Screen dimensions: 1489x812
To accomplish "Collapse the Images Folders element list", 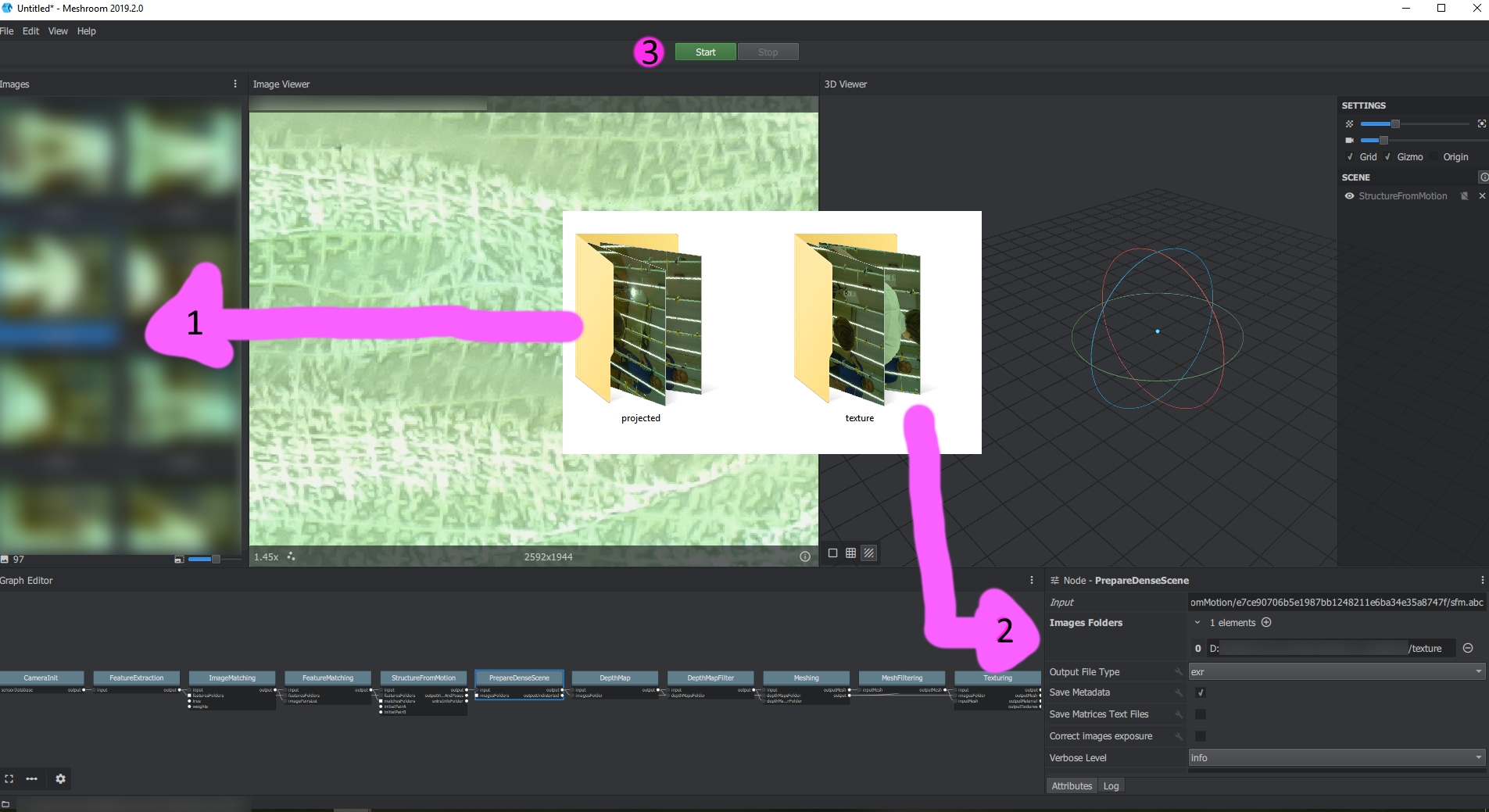I will tap(1197, 623).
